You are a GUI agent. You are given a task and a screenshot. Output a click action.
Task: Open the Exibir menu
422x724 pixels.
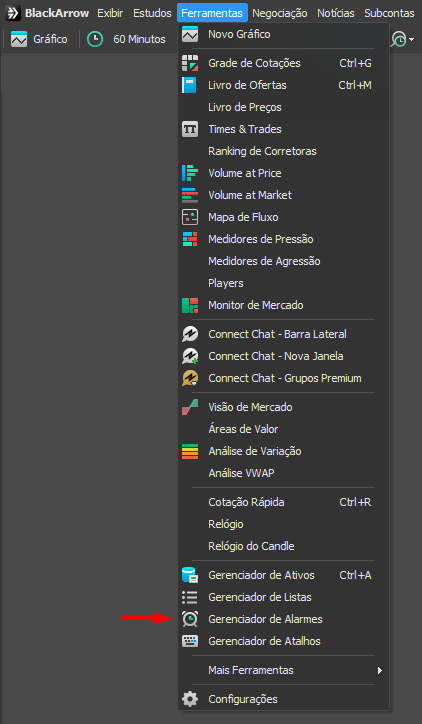110,13
